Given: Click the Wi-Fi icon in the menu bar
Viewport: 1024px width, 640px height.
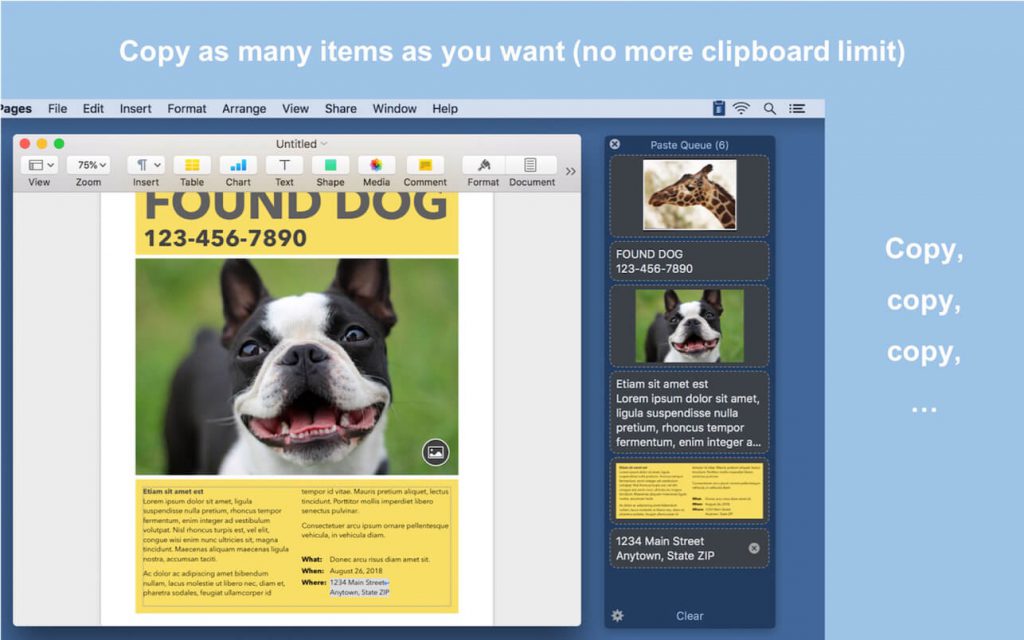Looking at the screenshot, I should pos(741,108).
